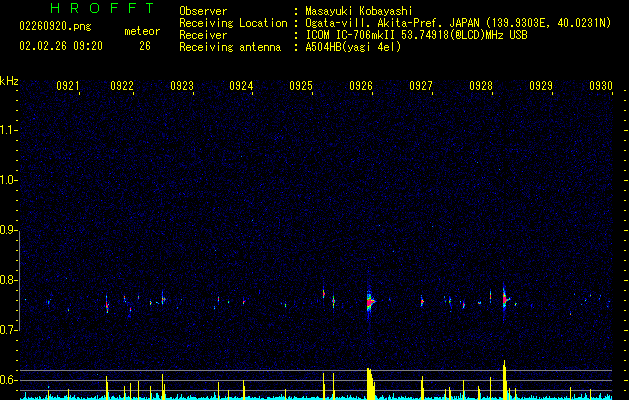Click the strong meteor echo after 0928
This screenshot has width=629, height=400.
505,300
